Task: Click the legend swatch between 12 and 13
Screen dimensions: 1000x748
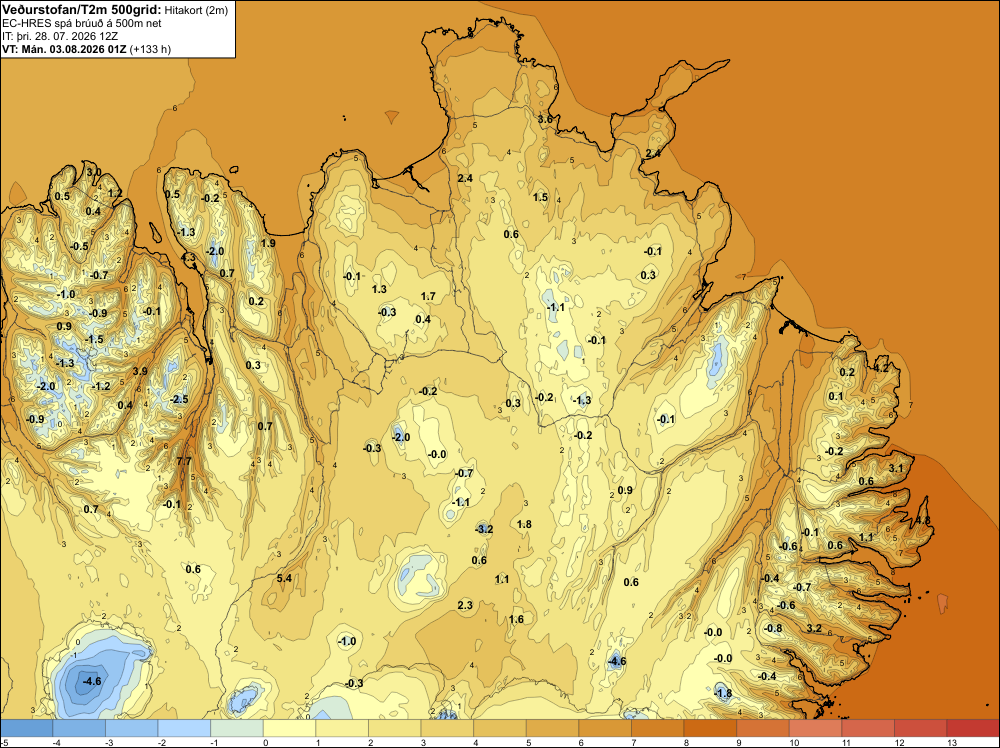Action: tap(921, 728)
